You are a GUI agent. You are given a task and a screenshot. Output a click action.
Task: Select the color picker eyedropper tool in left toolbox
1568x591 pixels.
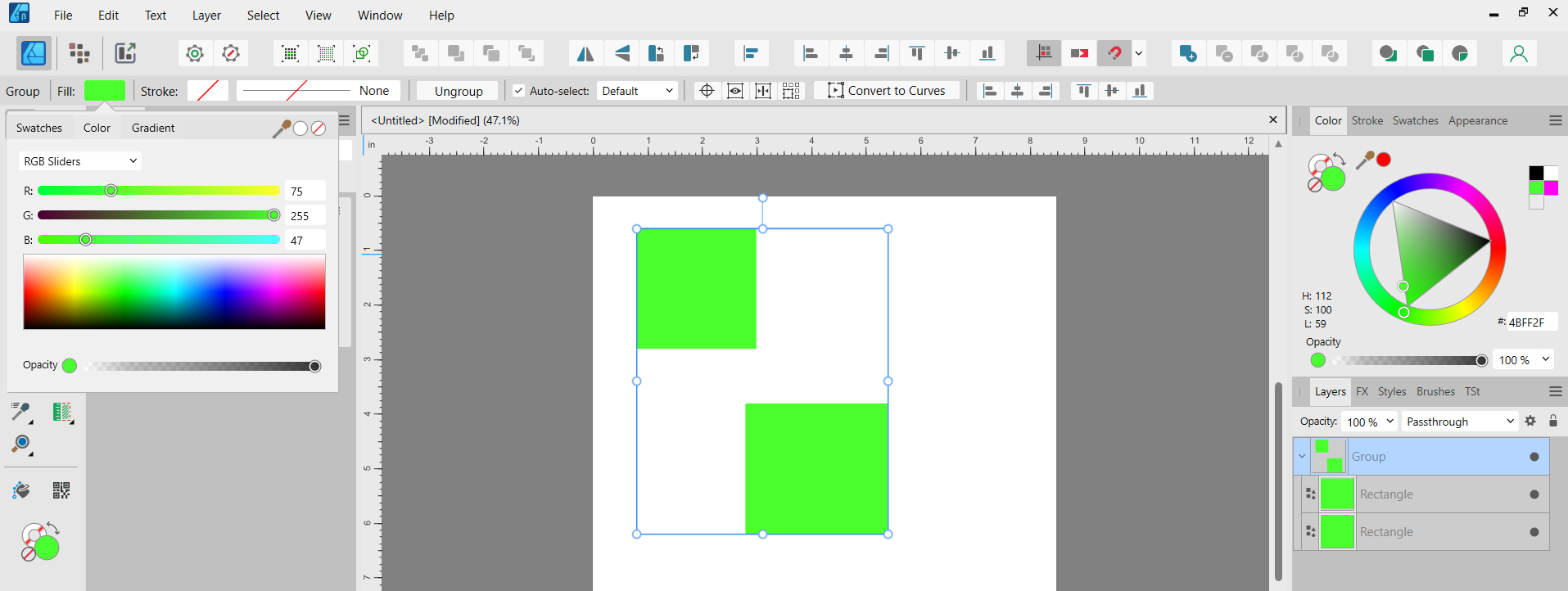coord(21,412)
